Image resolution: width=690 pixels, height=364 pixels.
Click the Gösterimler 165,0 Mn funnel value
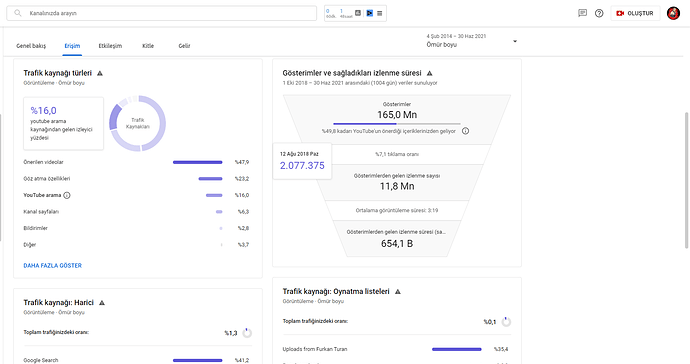(x=397, y=115)
